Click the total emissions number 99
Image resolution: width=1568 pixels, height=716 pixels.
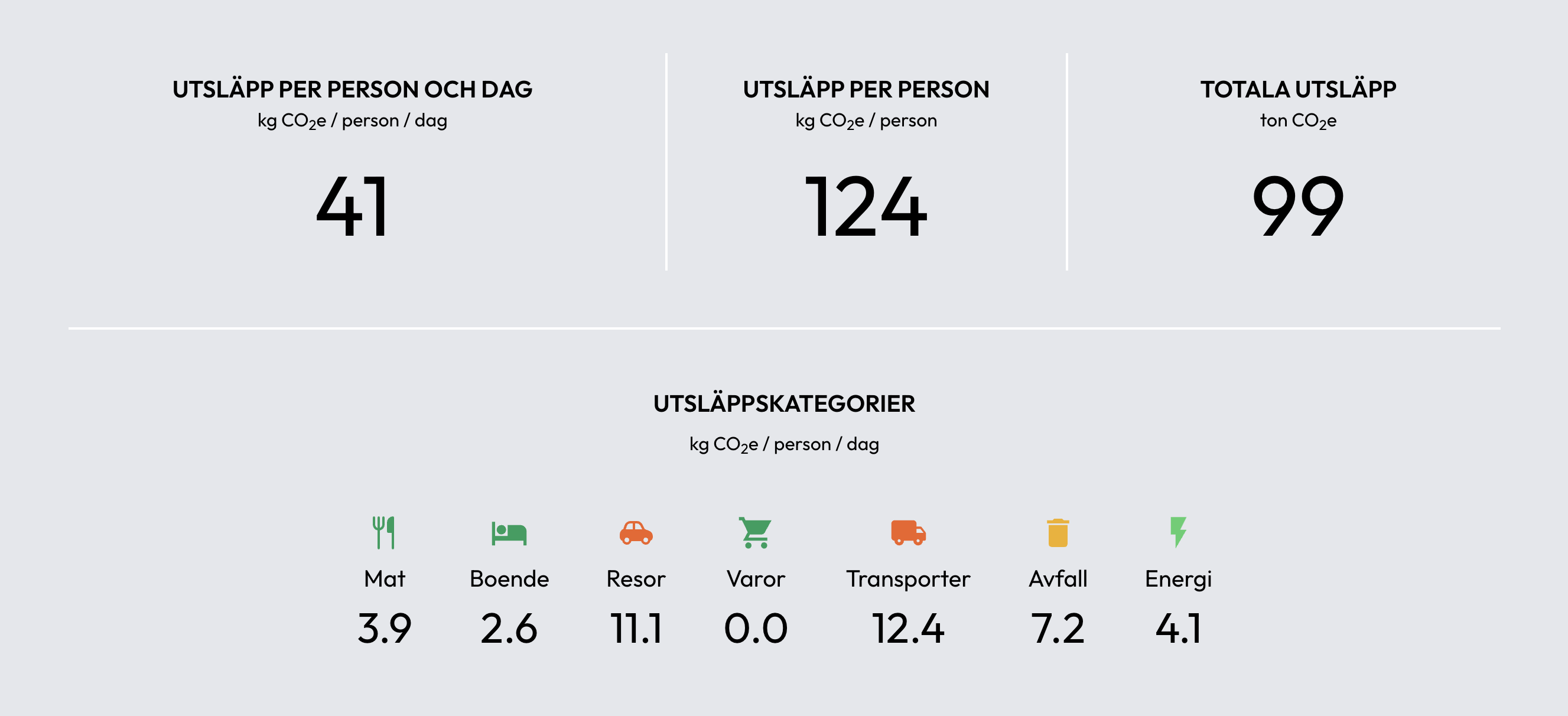[x=1298, y=206]
